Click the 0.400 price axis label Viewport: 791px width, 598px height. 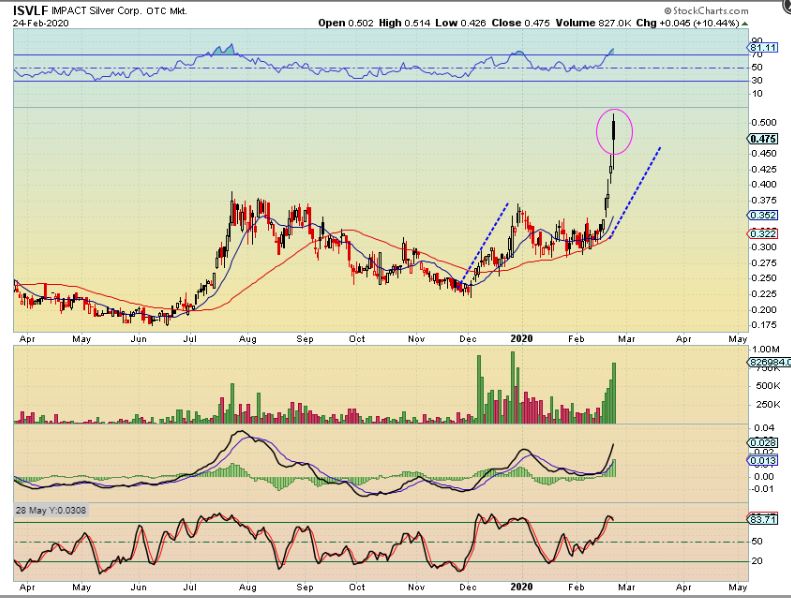pos(764,185)
